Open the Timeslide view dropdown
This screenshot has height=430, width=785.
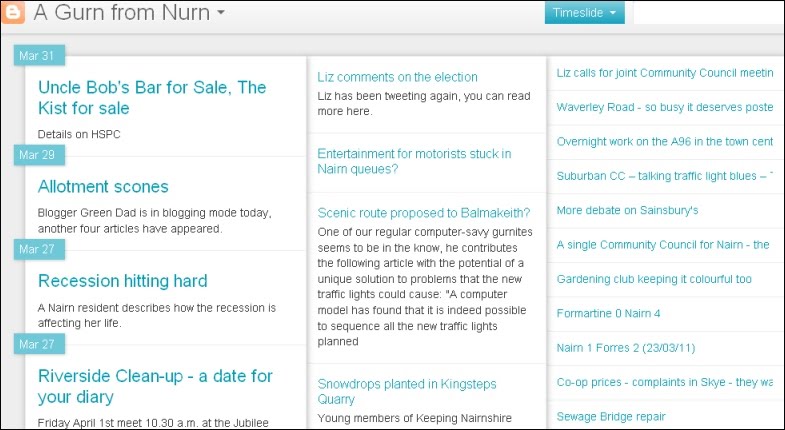coord(585,13)
